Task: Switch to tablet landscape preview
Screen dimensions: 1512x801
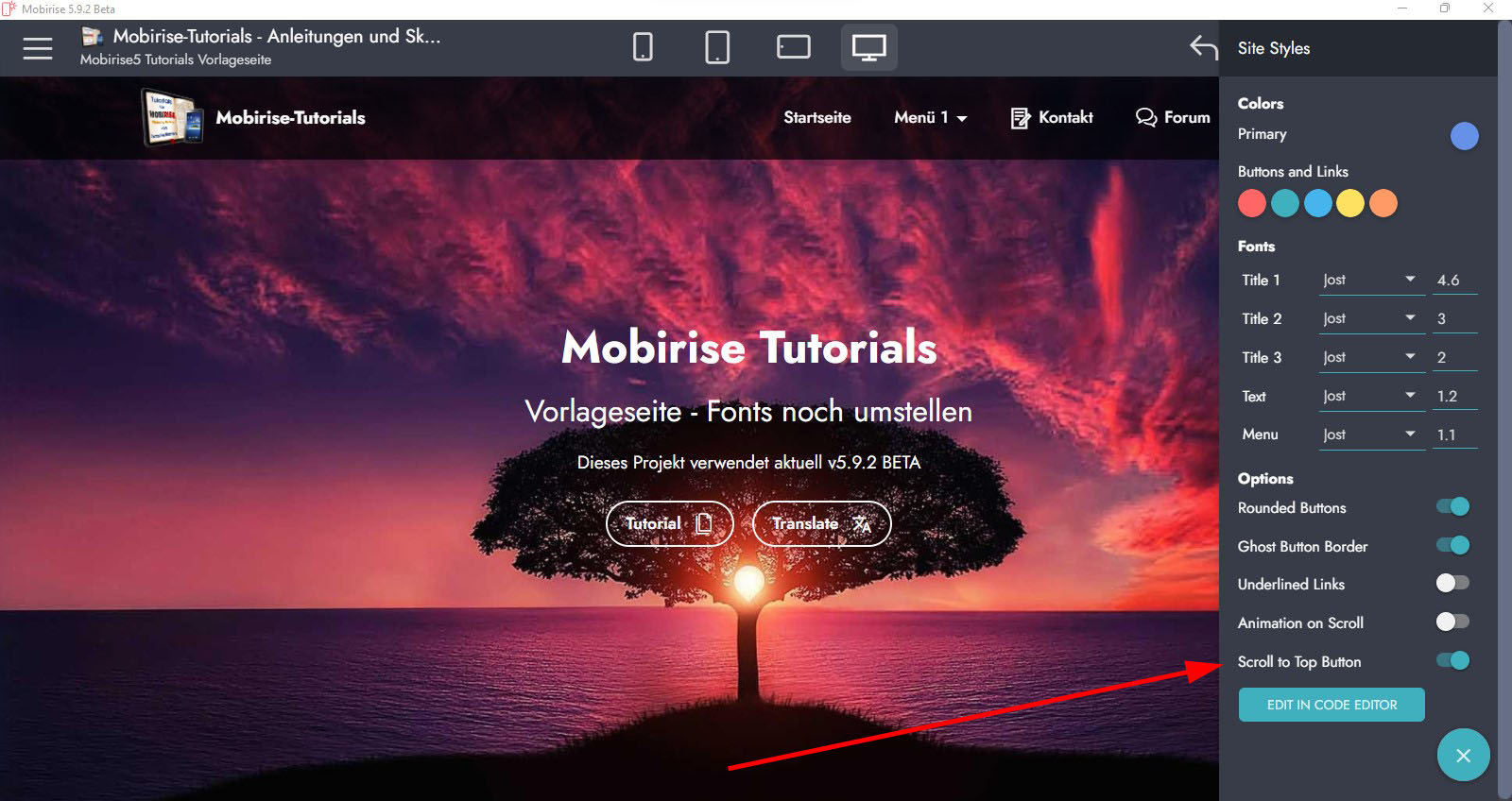Action: tap(794, 47)
